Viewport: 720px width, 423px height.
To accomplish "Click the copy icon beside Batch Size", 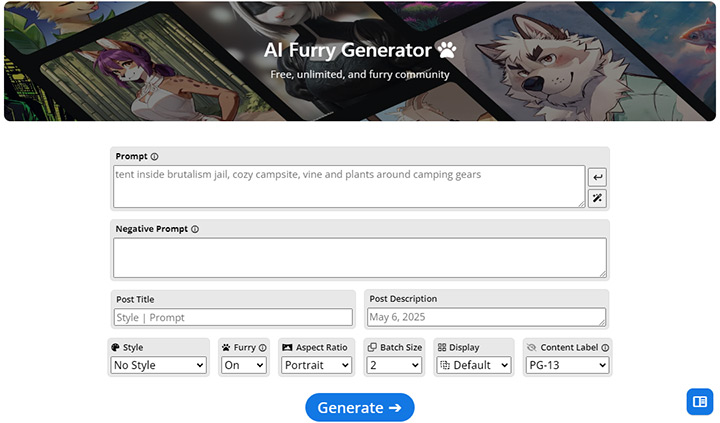I will tap(372, 347).
